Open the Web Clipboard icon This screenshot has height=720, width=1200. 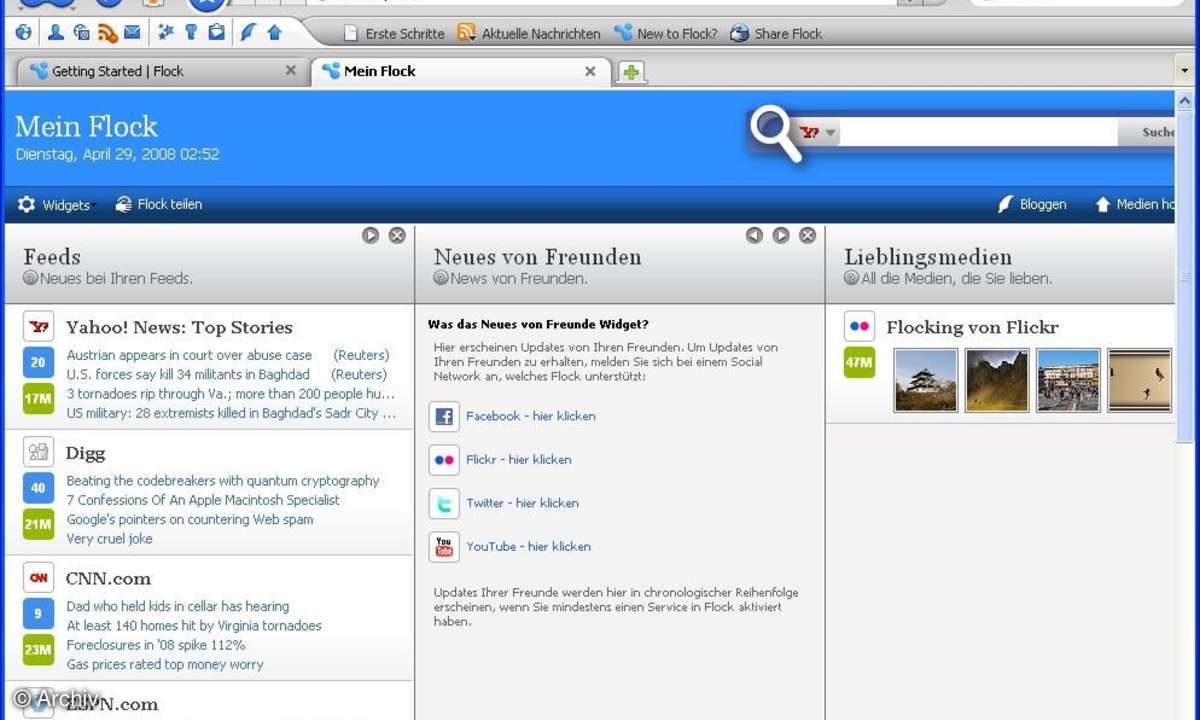click(216, 33)
